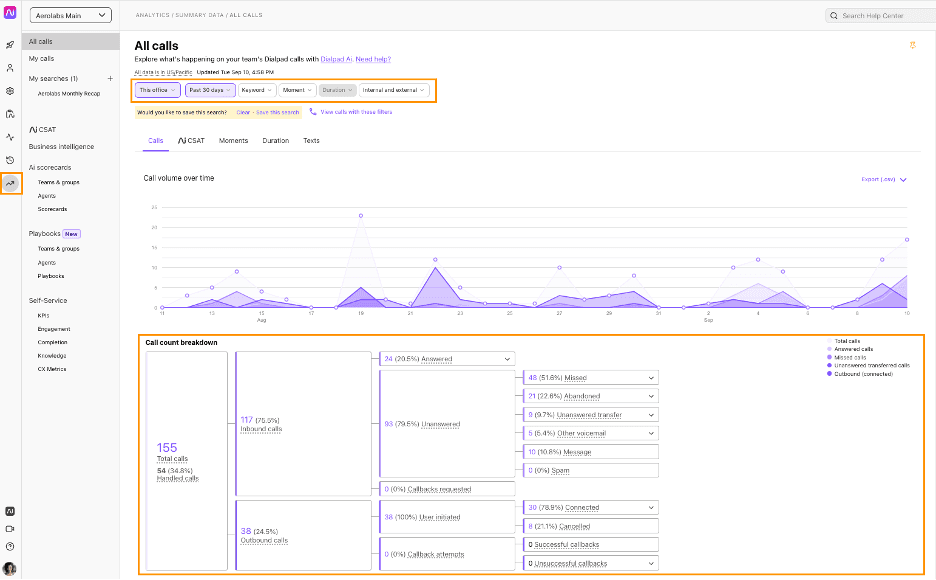The width and height of the screenshot is (936, 580).
Task: Click the plus icon beside My searches
Action: pyautogui.click(x=109, y=78)
